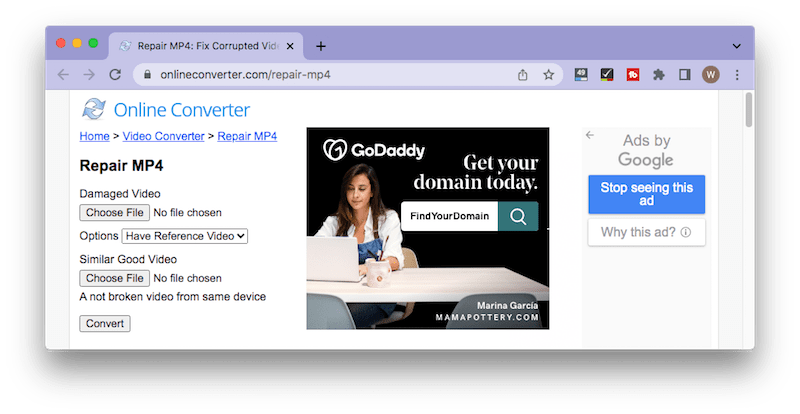Viewport: 800px width, 414px height.
Task: Click the page vertical scrollbar thumb
Action: click(x=748, y=109)
